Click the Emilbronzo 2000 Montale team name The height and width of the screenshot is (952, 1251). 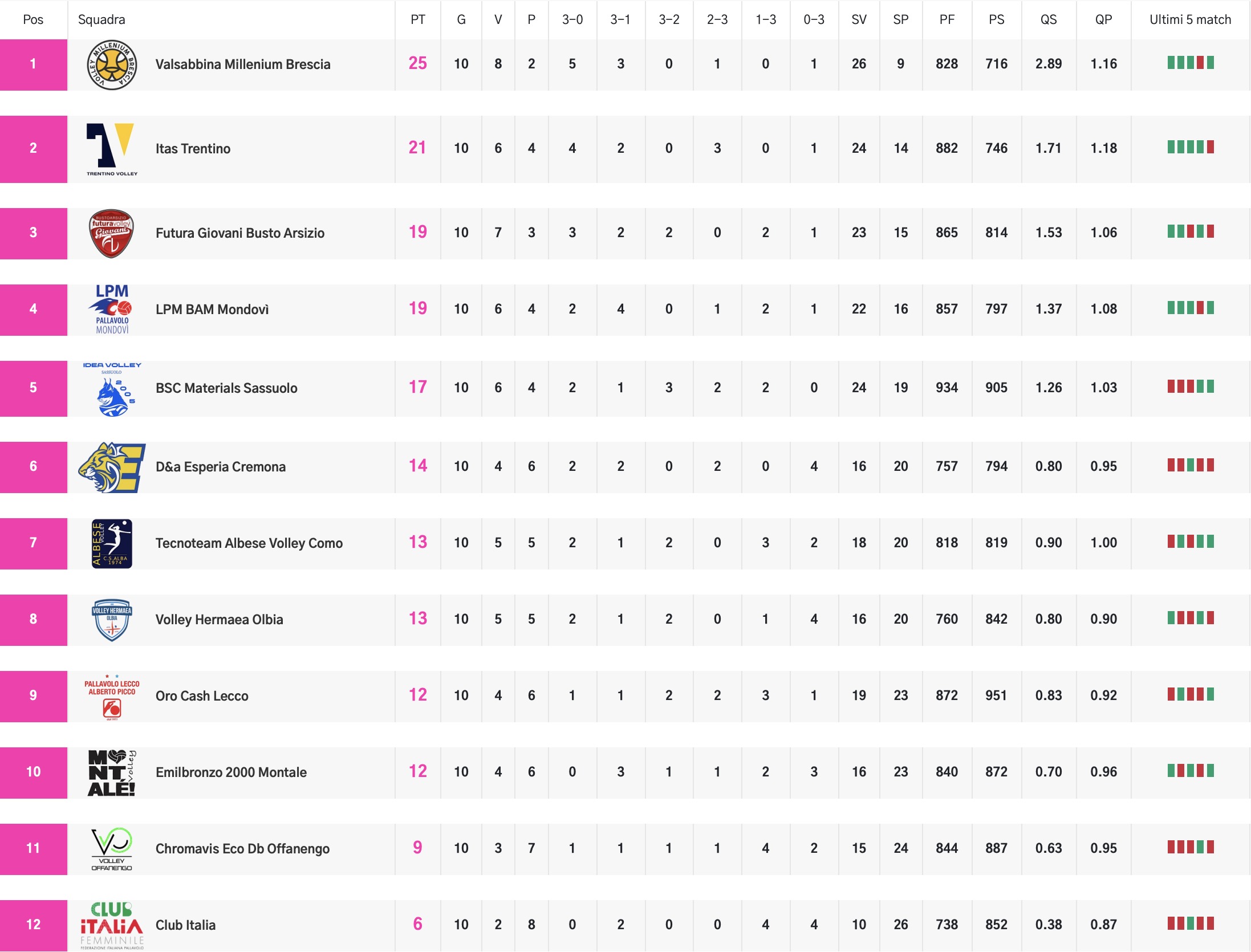coord(231,772)
